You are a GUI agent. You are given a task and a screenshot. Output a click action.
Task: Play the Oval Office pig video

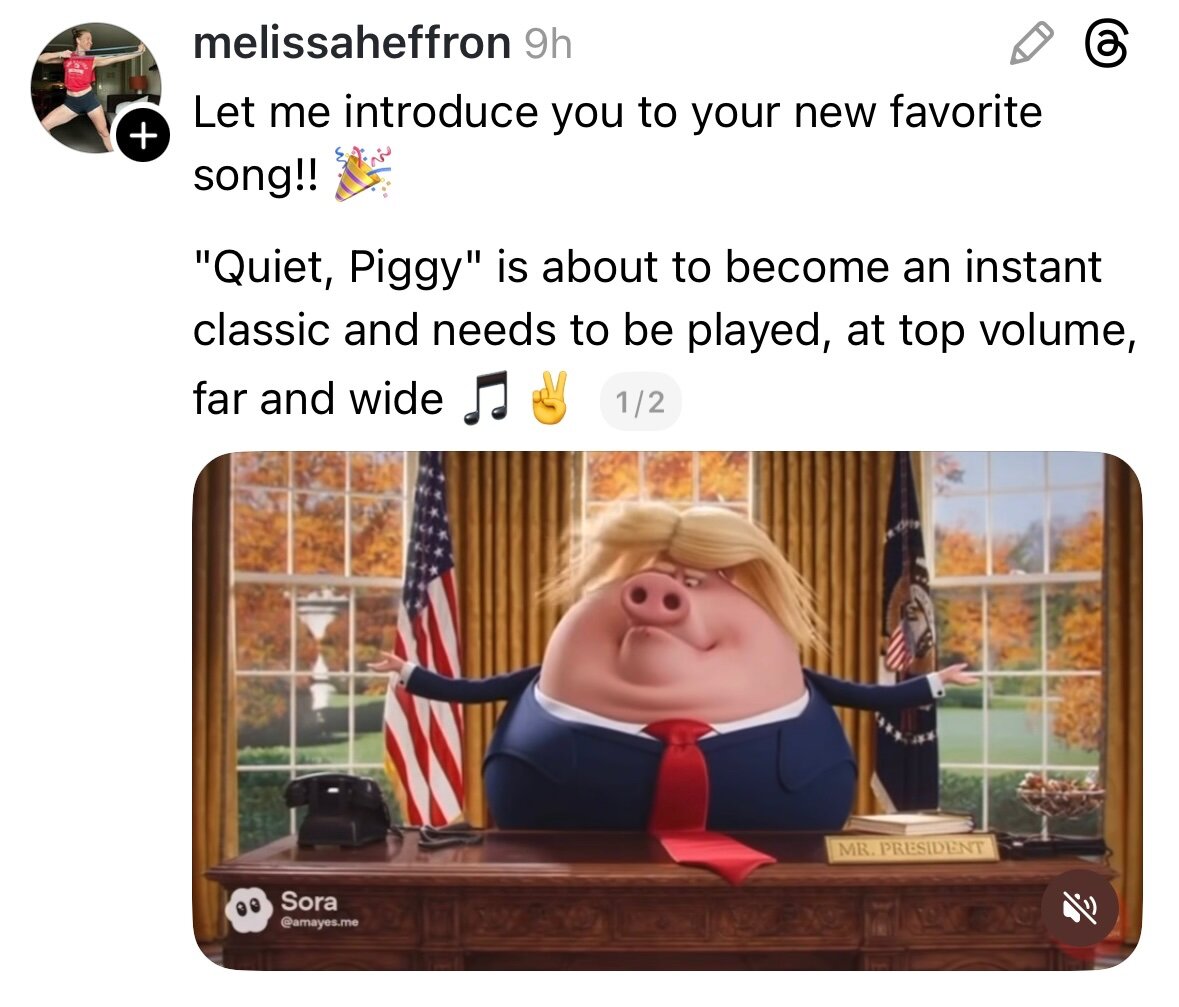point(667,710)
